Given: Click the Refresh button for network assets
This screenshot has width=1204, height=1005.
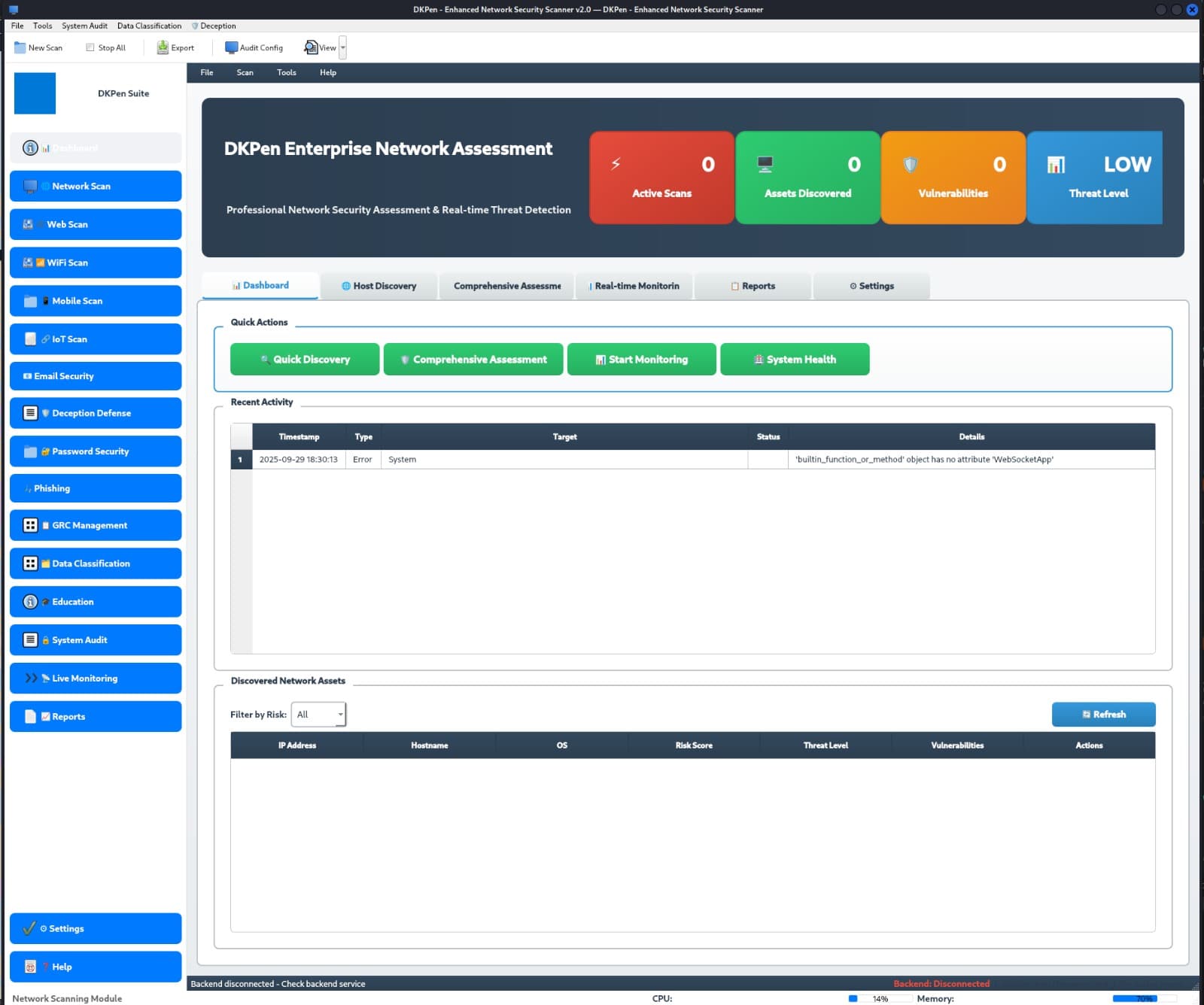Looking at the screenshot, I should tap(1103, 714).
